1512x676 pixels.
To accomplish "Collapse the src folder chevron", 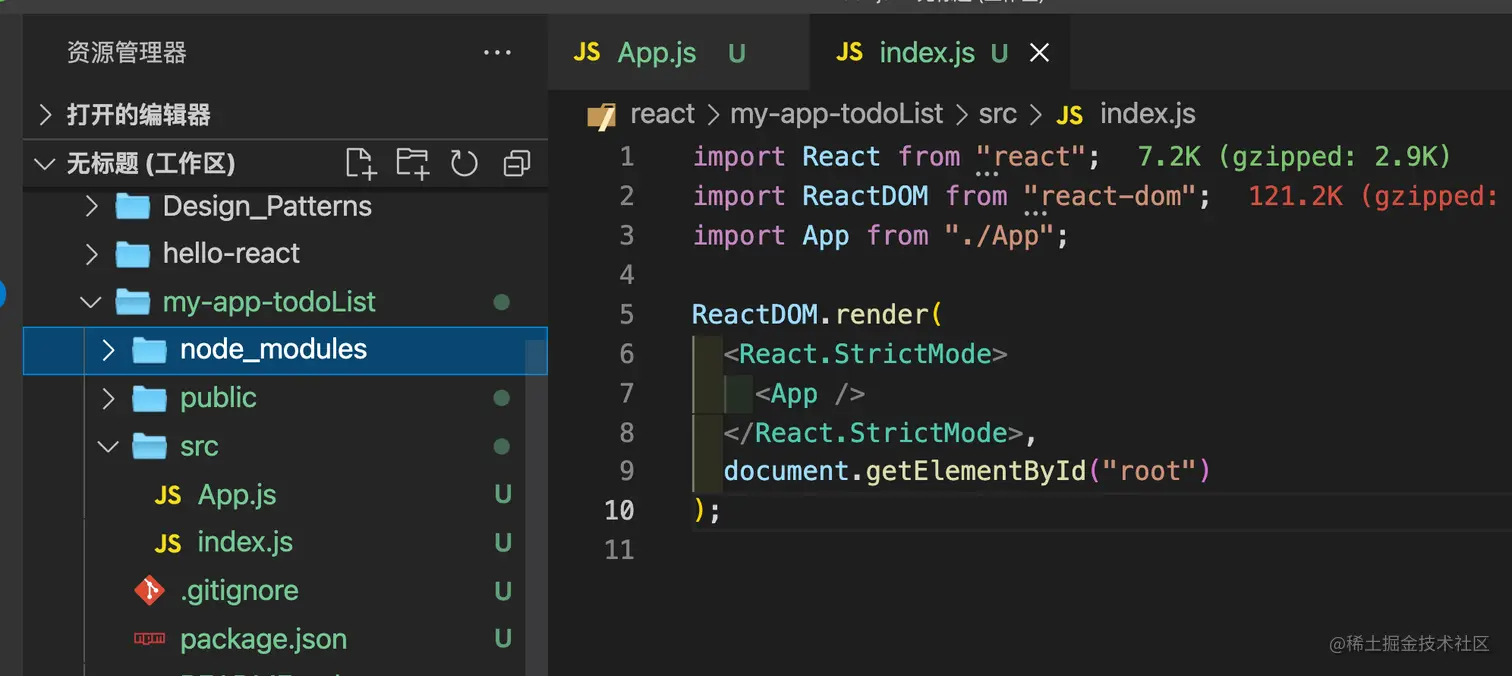I will coord(108,446).
